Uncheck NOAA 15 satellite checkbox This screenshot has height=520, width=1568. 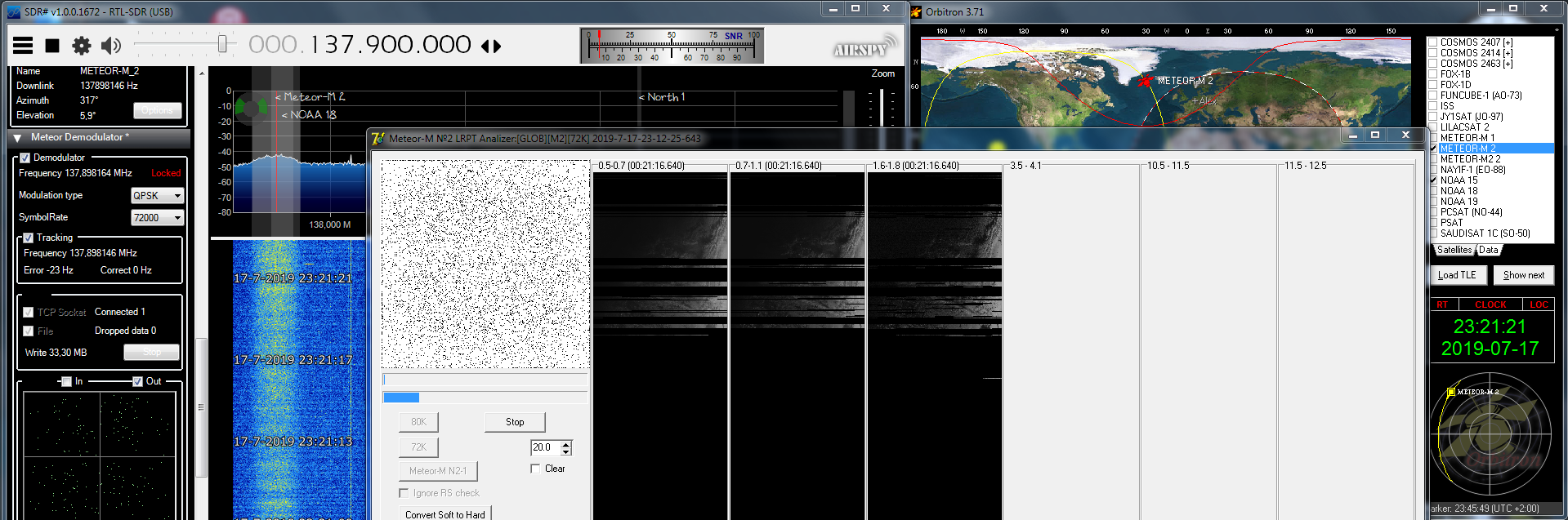pos(1432,180)
